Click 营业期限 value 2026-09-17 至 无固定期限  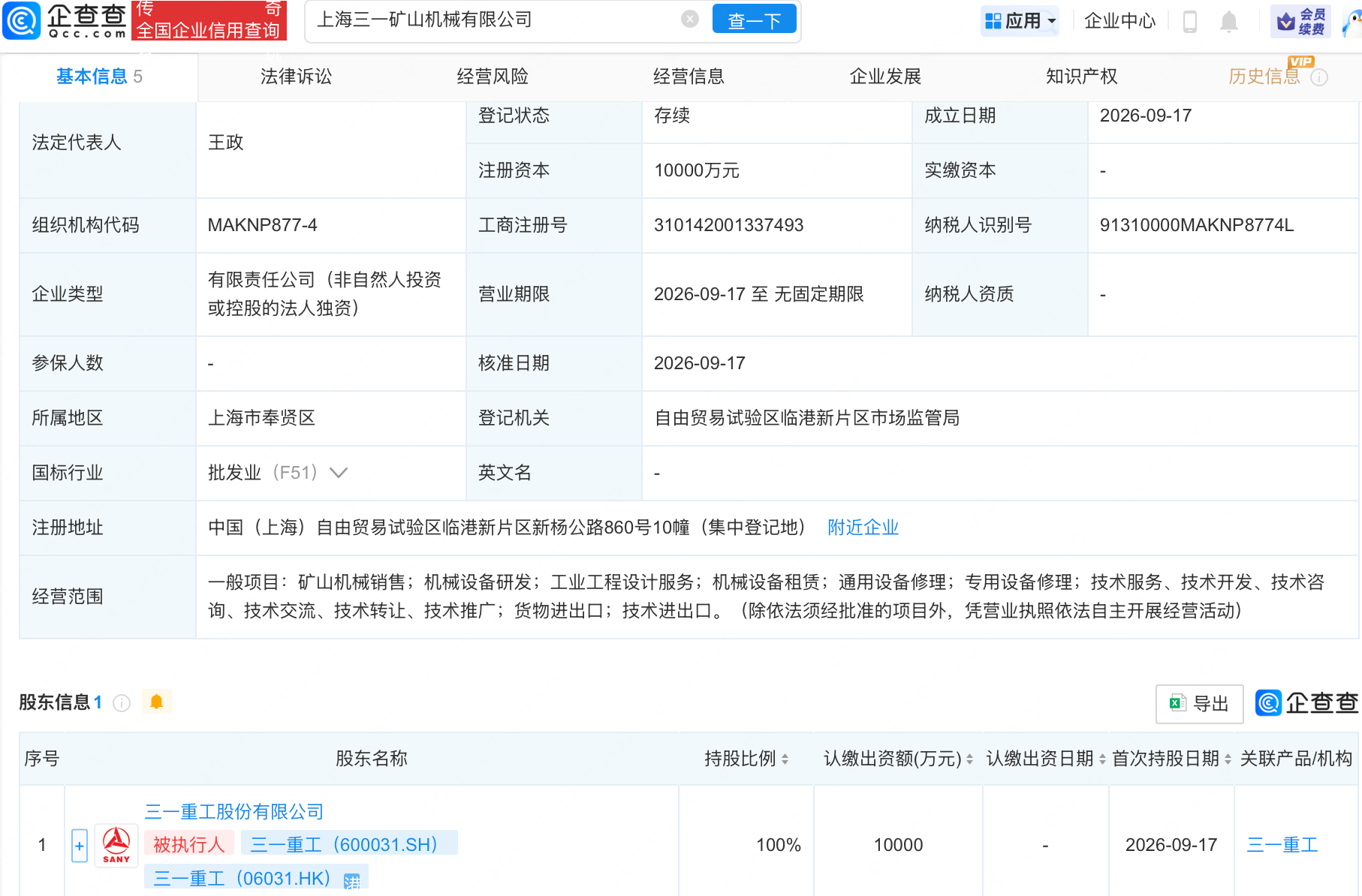point(759,294)
